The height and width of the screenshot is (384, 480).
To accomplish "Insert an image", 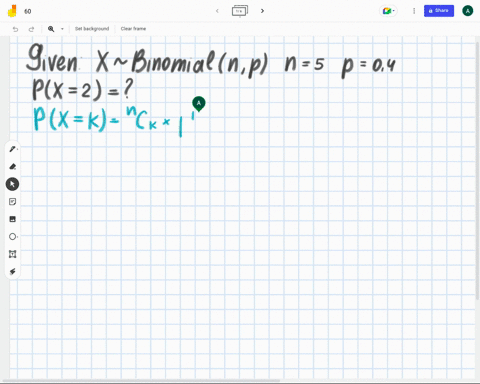I will pos(12,219).
